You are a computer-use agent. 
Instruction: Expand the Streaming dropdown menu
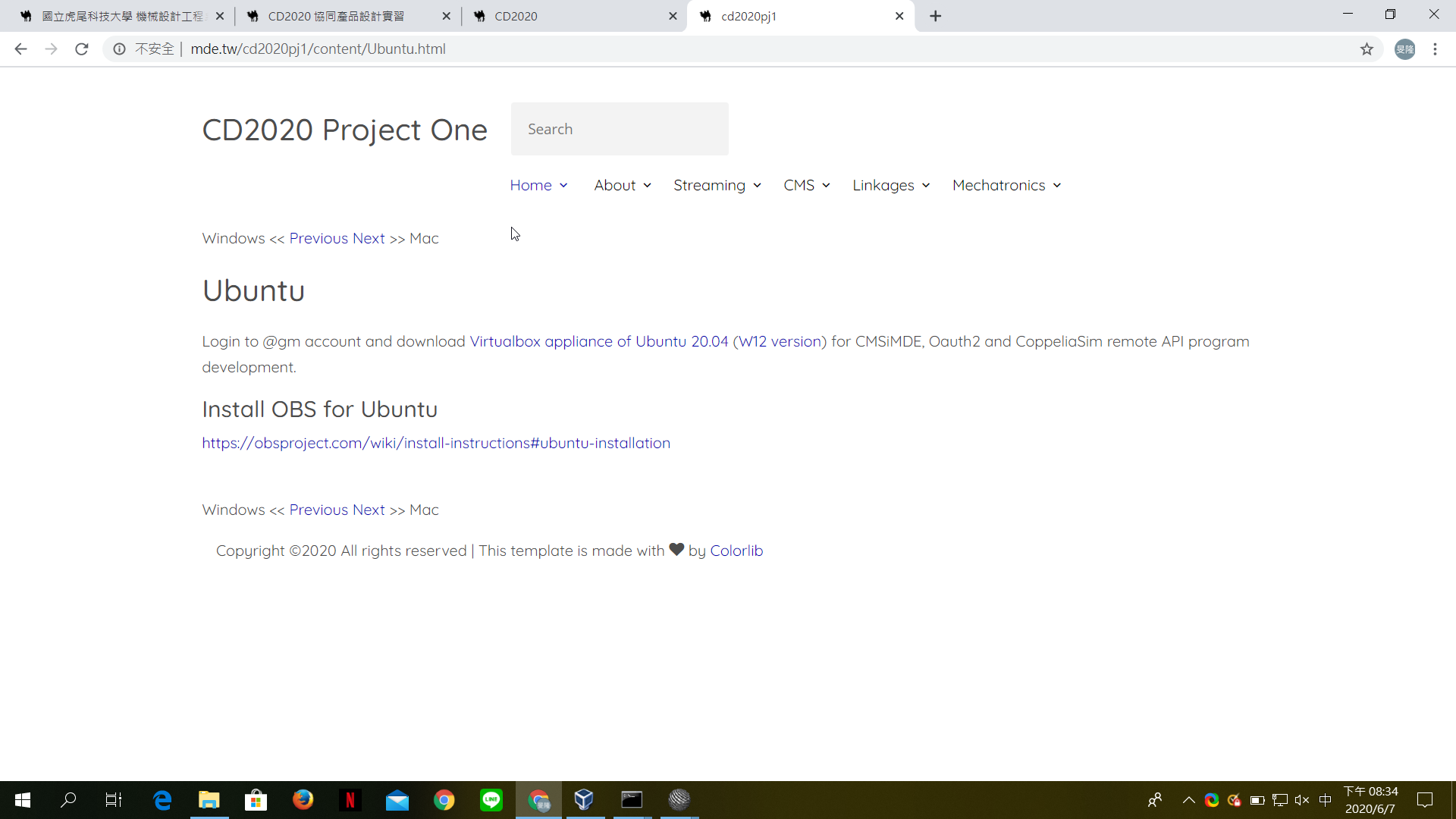(717, 185)
